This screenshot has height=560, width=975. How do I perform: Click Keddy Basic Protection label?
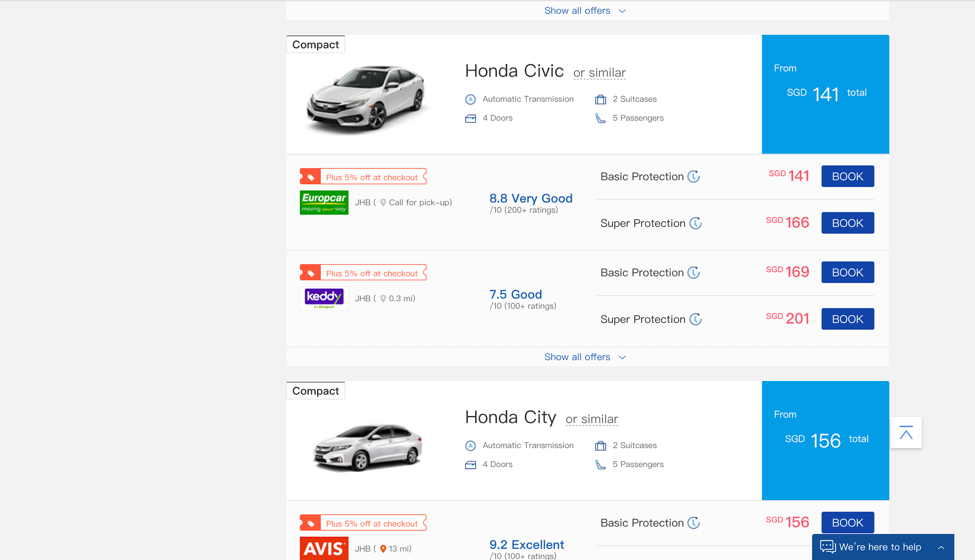point(642,272)
